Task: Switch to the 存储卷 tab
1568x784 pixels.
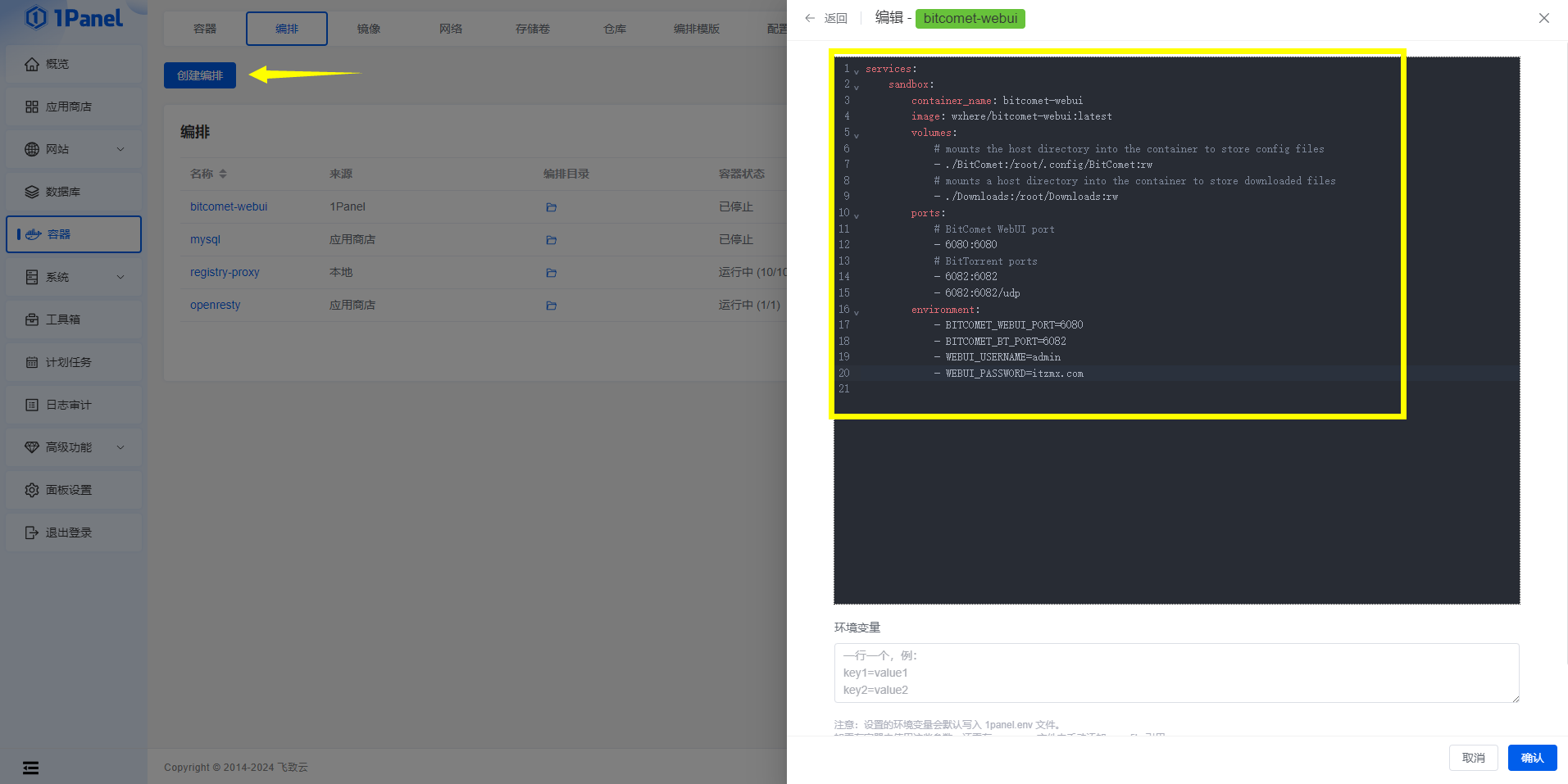Action: (533, 29)
